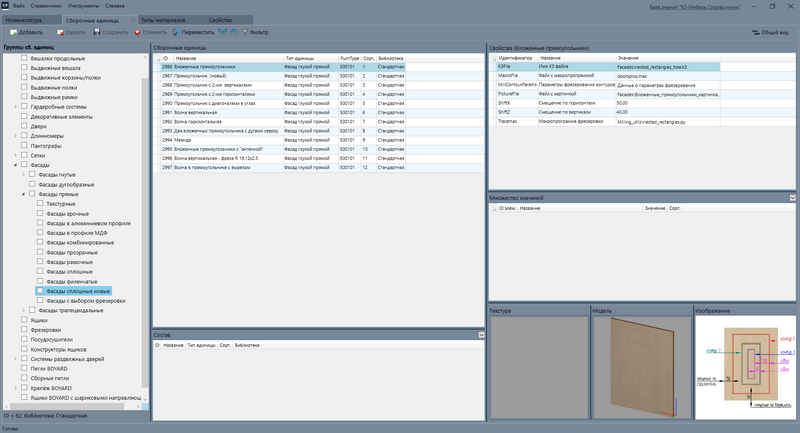Check the Выдвижные корзины/полки checkbox
Viewport: 800px width, 433px height.
pyautogui.click(x=24, y=78)
